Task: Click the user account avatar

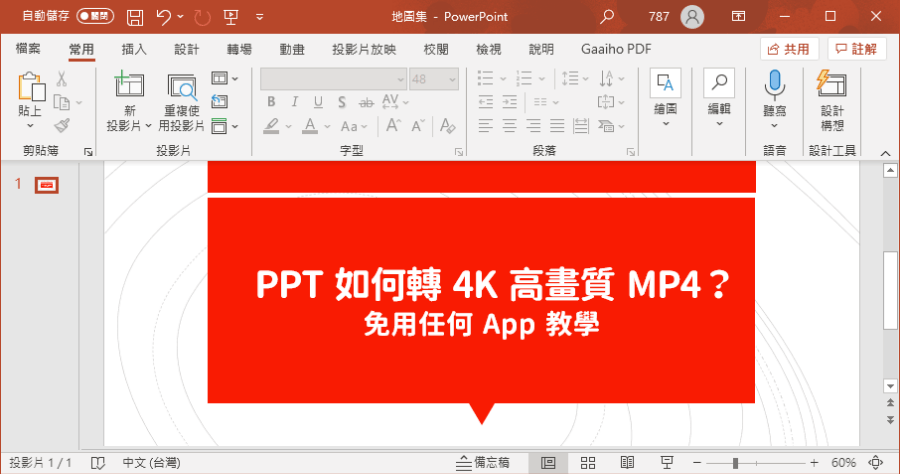Action: click(692, 17)
